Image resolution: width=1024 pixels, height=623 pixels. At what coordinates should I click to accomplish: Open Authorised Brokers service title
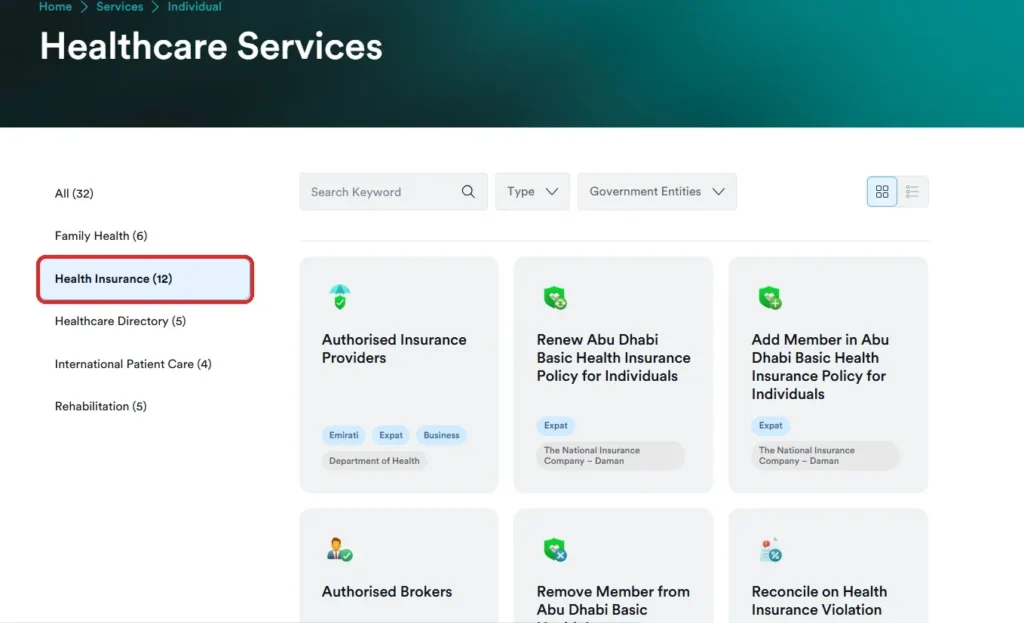coord(387,592)
